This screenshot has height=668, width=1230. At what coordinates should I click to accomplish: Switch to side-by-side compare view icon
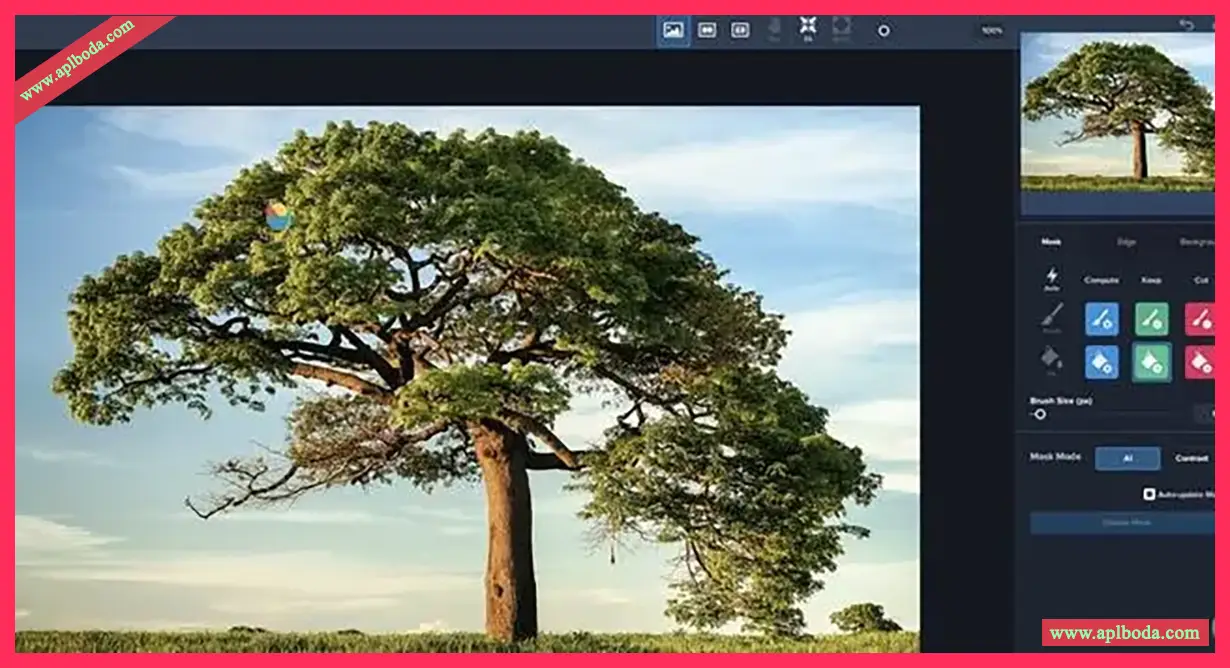[706, 31]
